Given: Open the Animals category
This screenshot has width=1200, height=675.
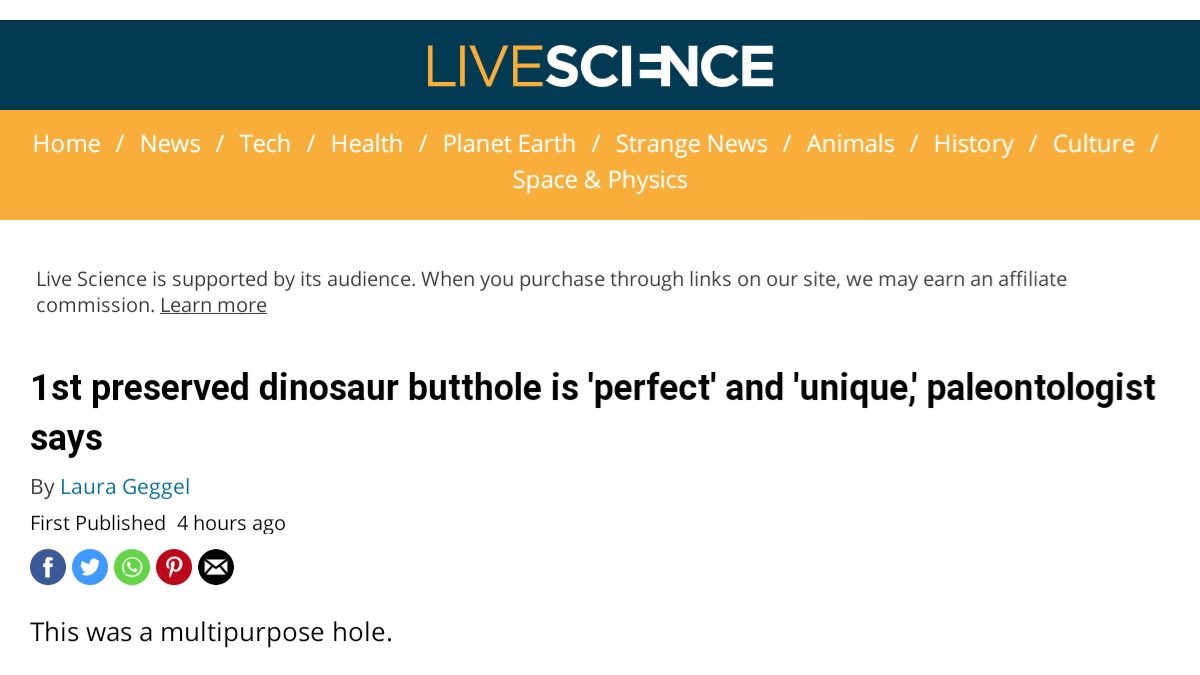Looking at the screenshot, I should point(850,143).
